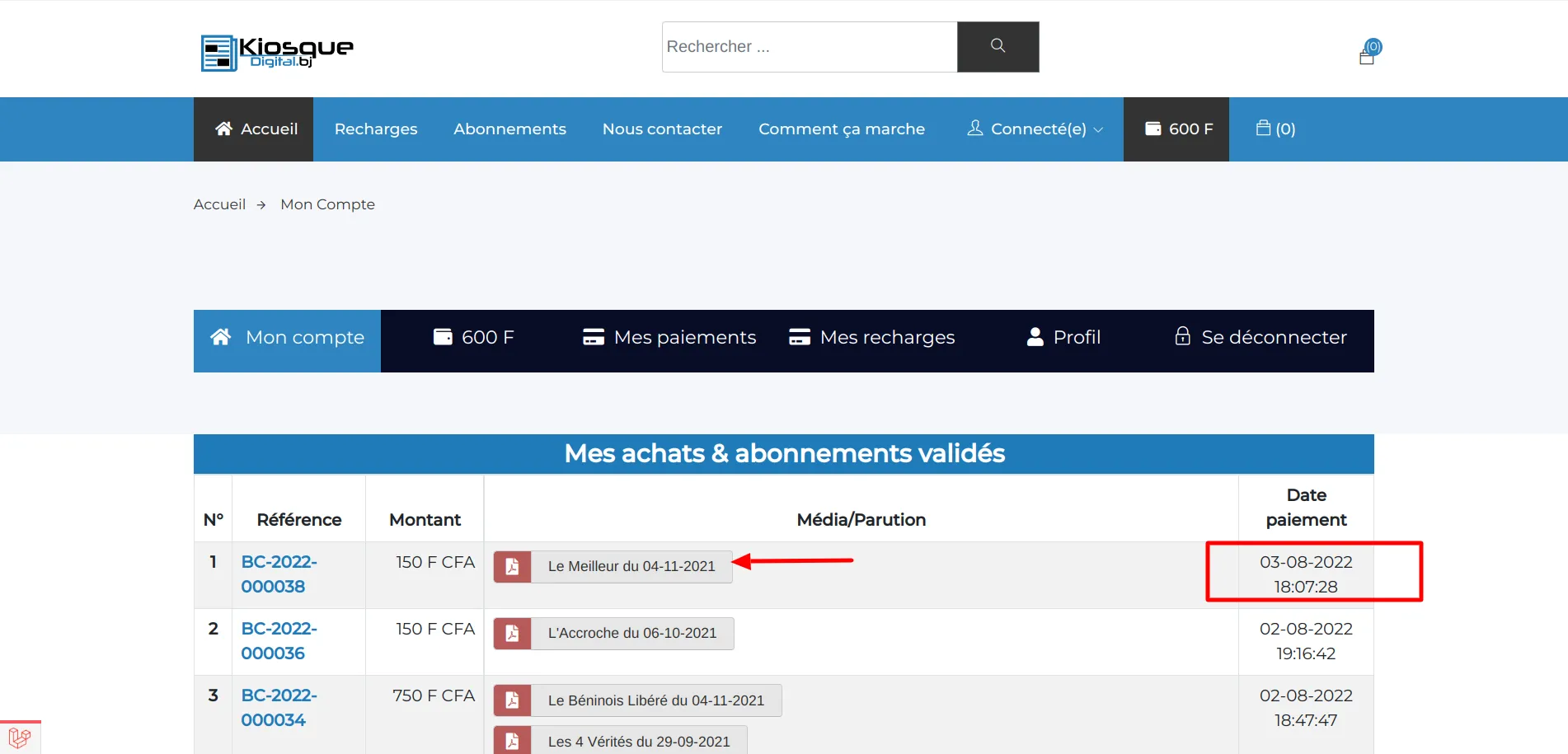Click the home icon beside Accueil
Screen dimensions: 1568x754
(223, 129)
